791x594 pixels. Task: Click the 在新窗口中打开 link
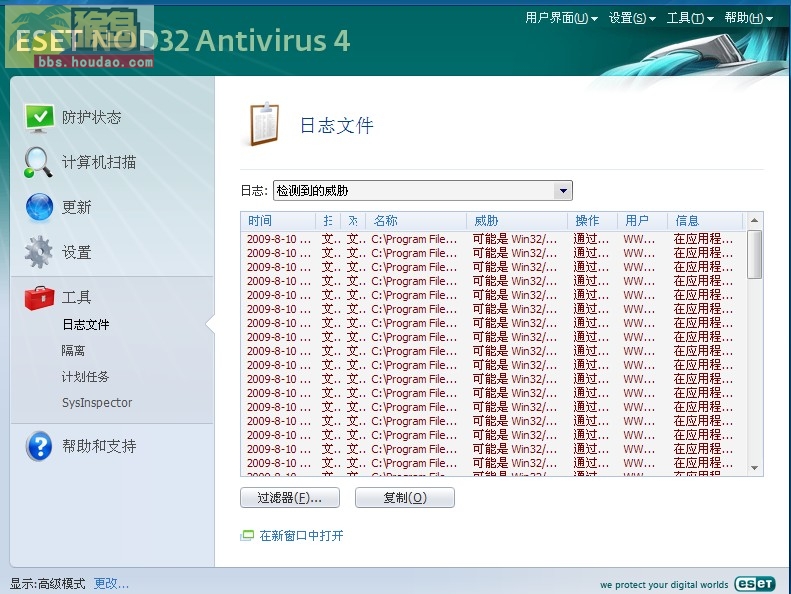[301, 535]
